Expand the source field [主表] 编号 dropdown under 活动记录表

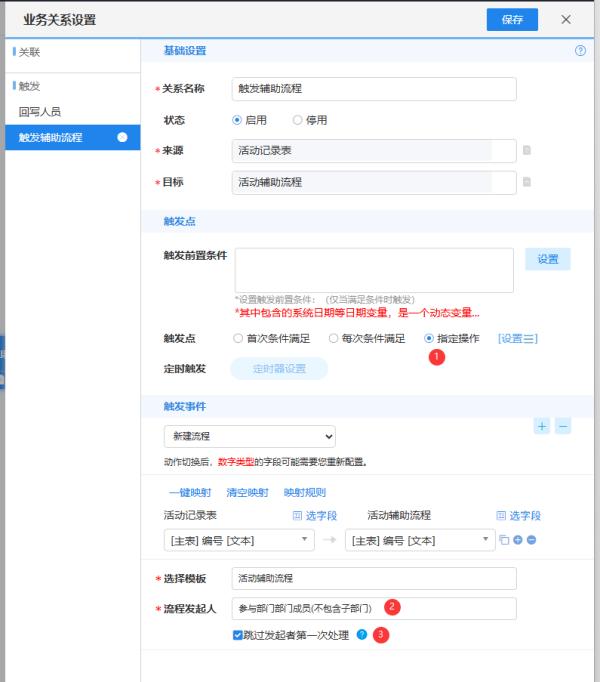pyautogui.click(x=239, y=540)
